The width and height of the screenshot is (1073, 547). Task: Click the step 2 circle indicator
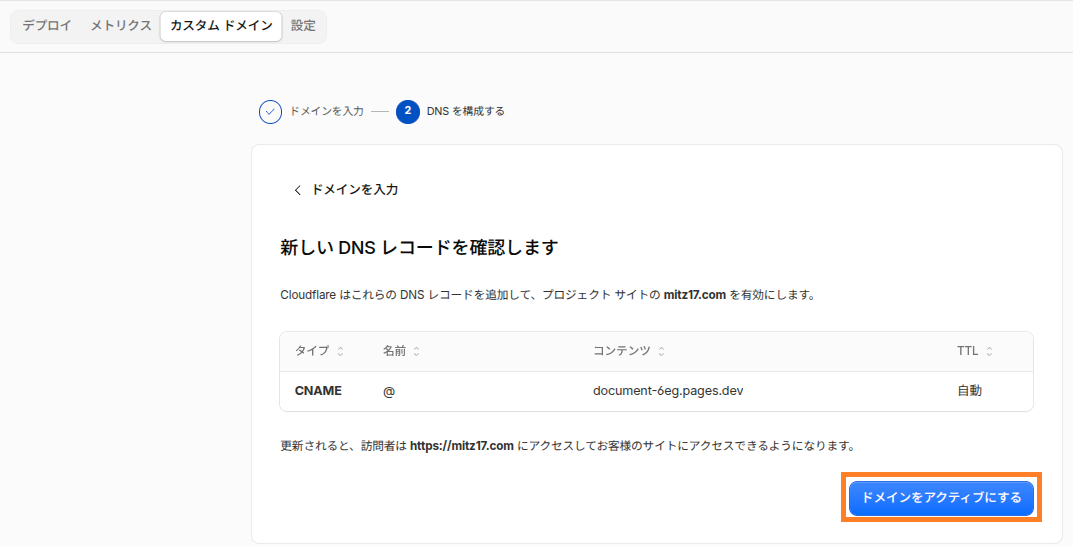click(x=408, y=112)
